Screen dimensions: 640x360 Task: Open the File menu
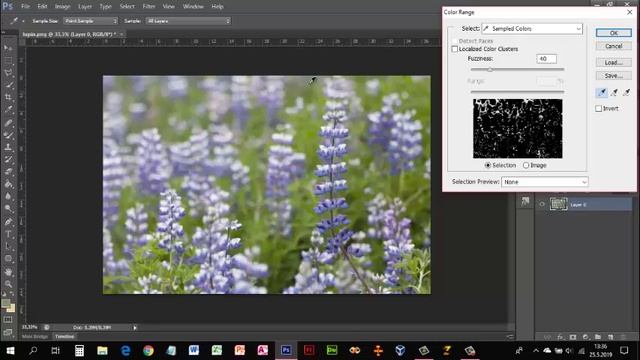point(25,7)
